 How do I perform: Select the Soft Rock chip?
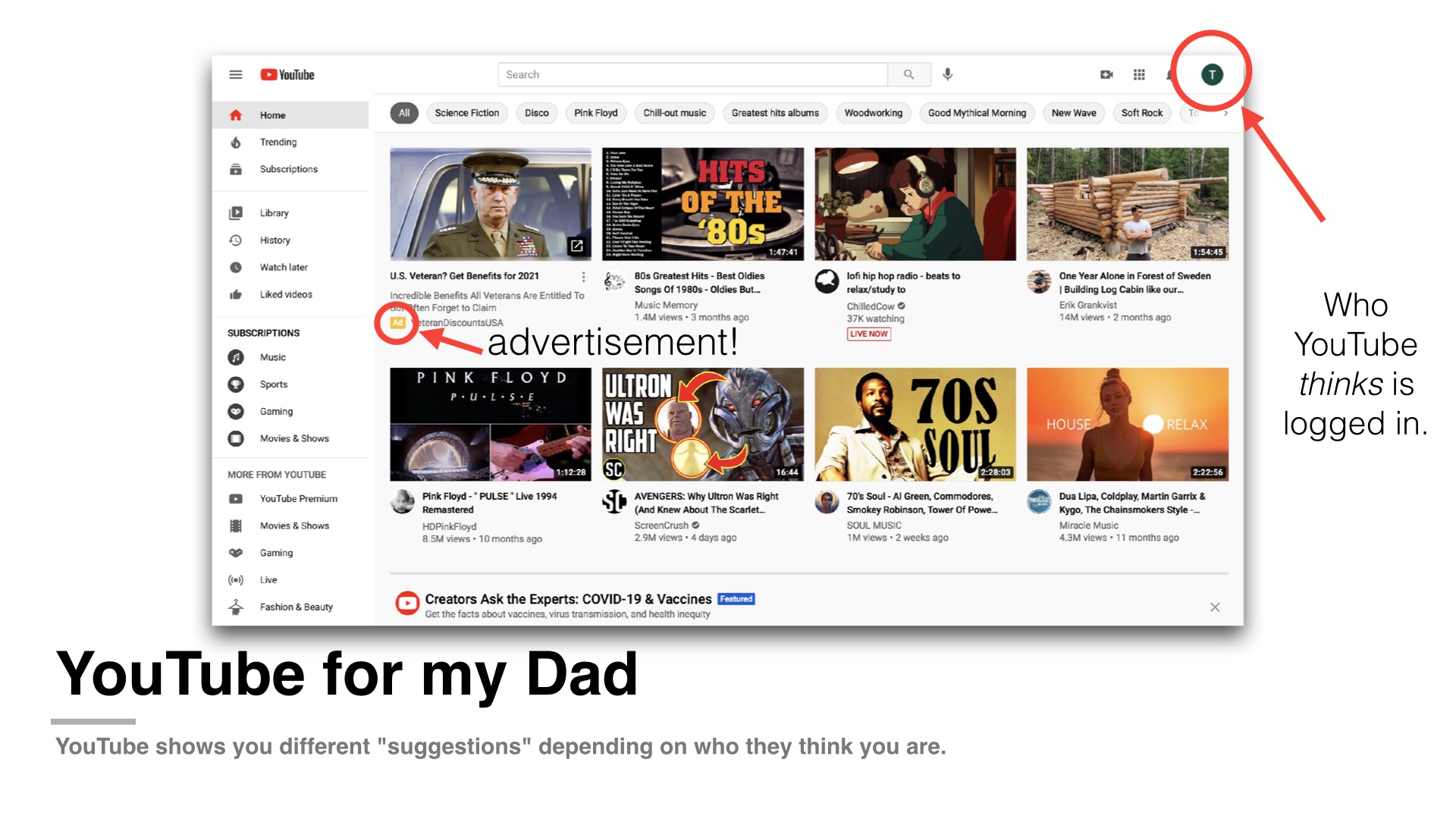[1142, 113]
